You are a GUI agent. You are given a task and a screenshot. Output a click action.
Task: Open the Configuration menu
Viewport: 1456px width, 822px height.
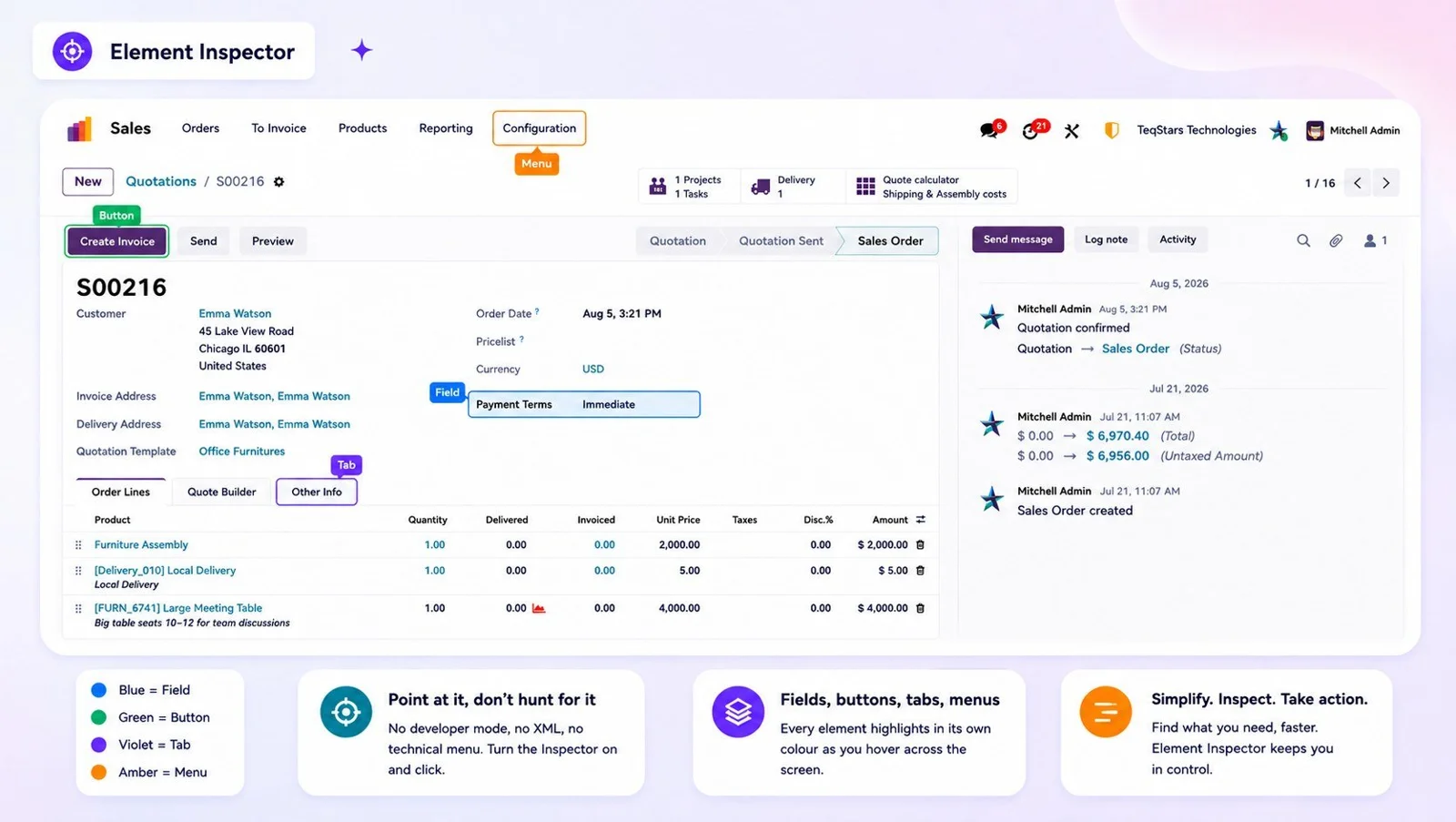[x=540, y=128]
